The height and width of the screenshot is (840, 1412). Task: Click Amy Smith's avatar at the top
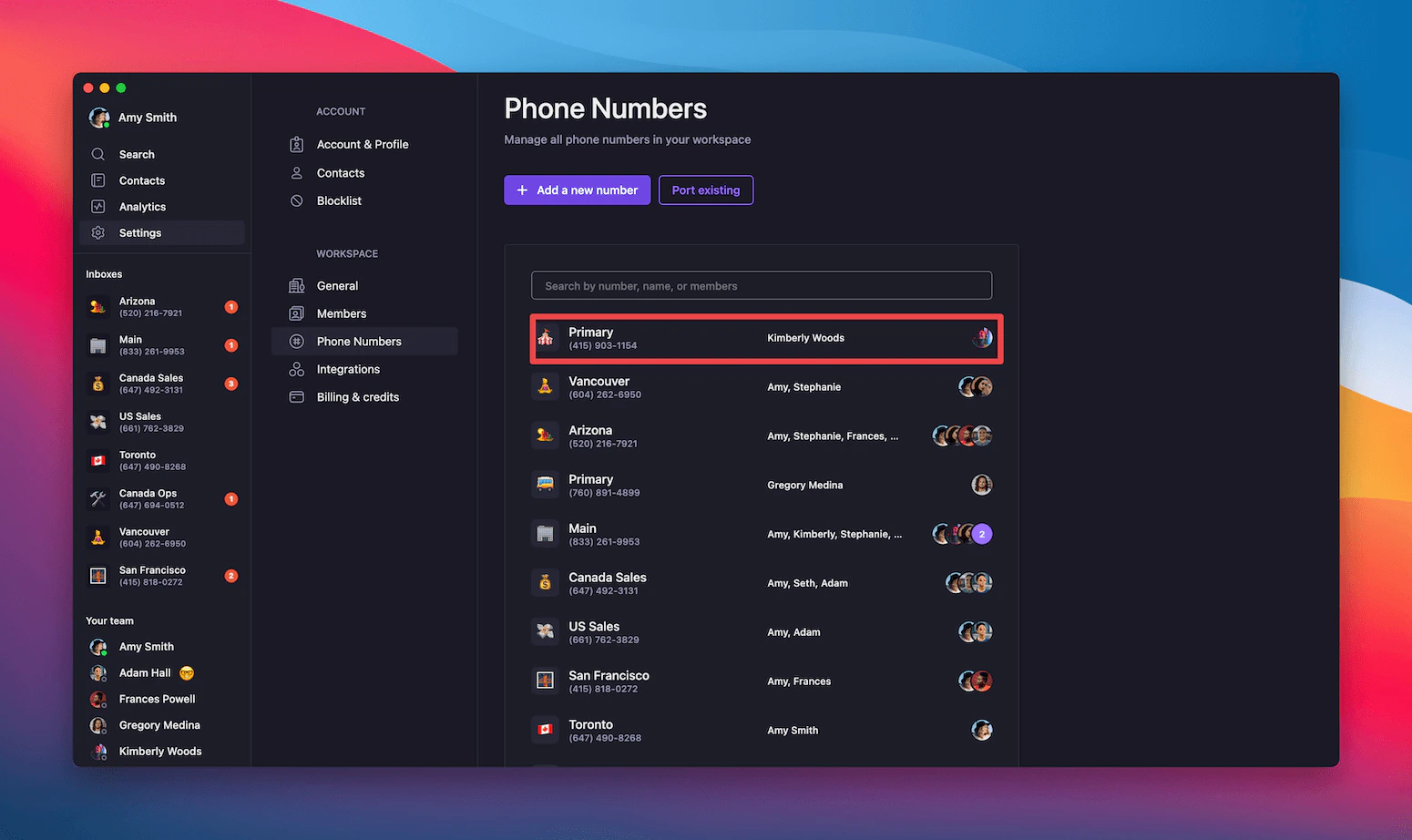click(x=98, y=118)
